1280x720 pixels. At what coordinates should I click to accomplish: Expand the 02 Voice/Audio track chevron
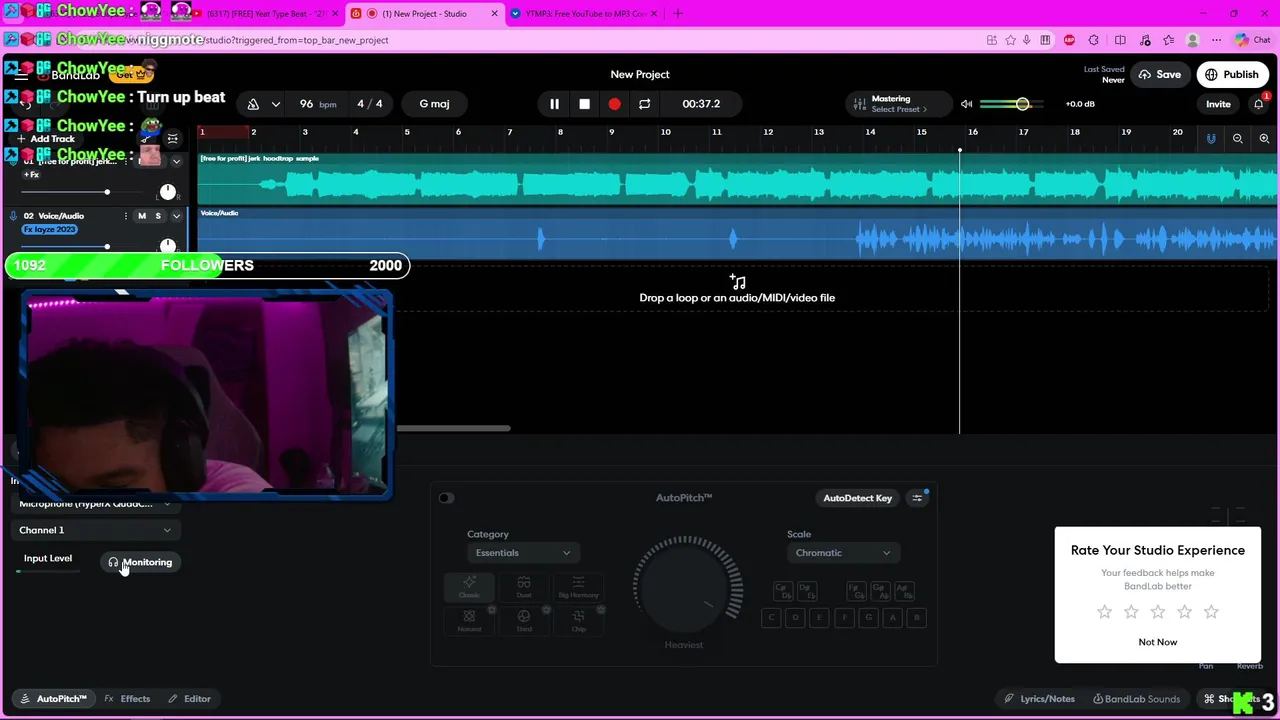point(176,216)
